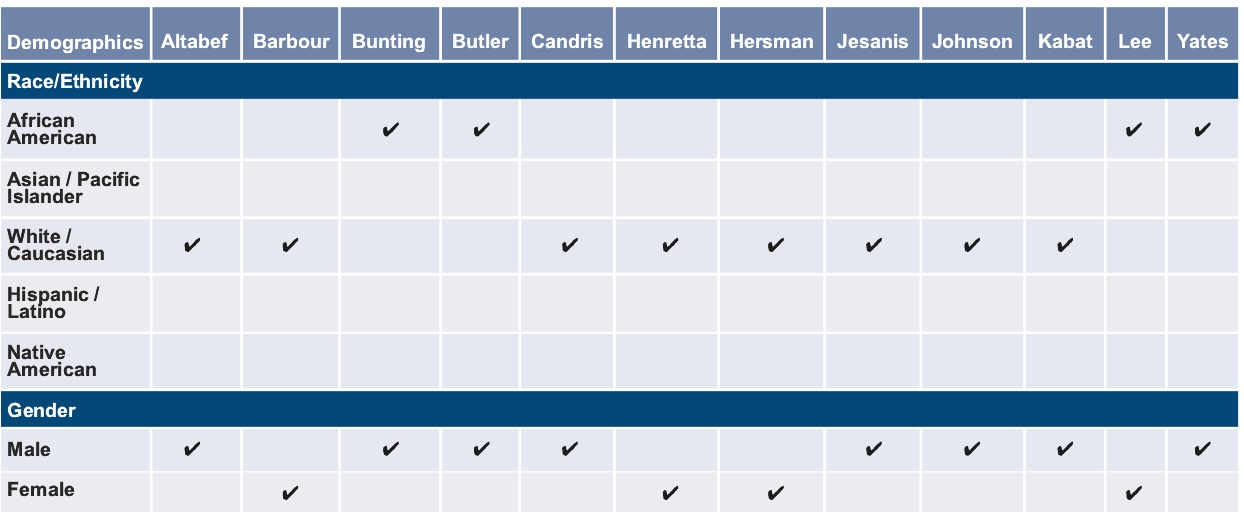Click the African American checkmark for Bunting

[x=391, y=131]
